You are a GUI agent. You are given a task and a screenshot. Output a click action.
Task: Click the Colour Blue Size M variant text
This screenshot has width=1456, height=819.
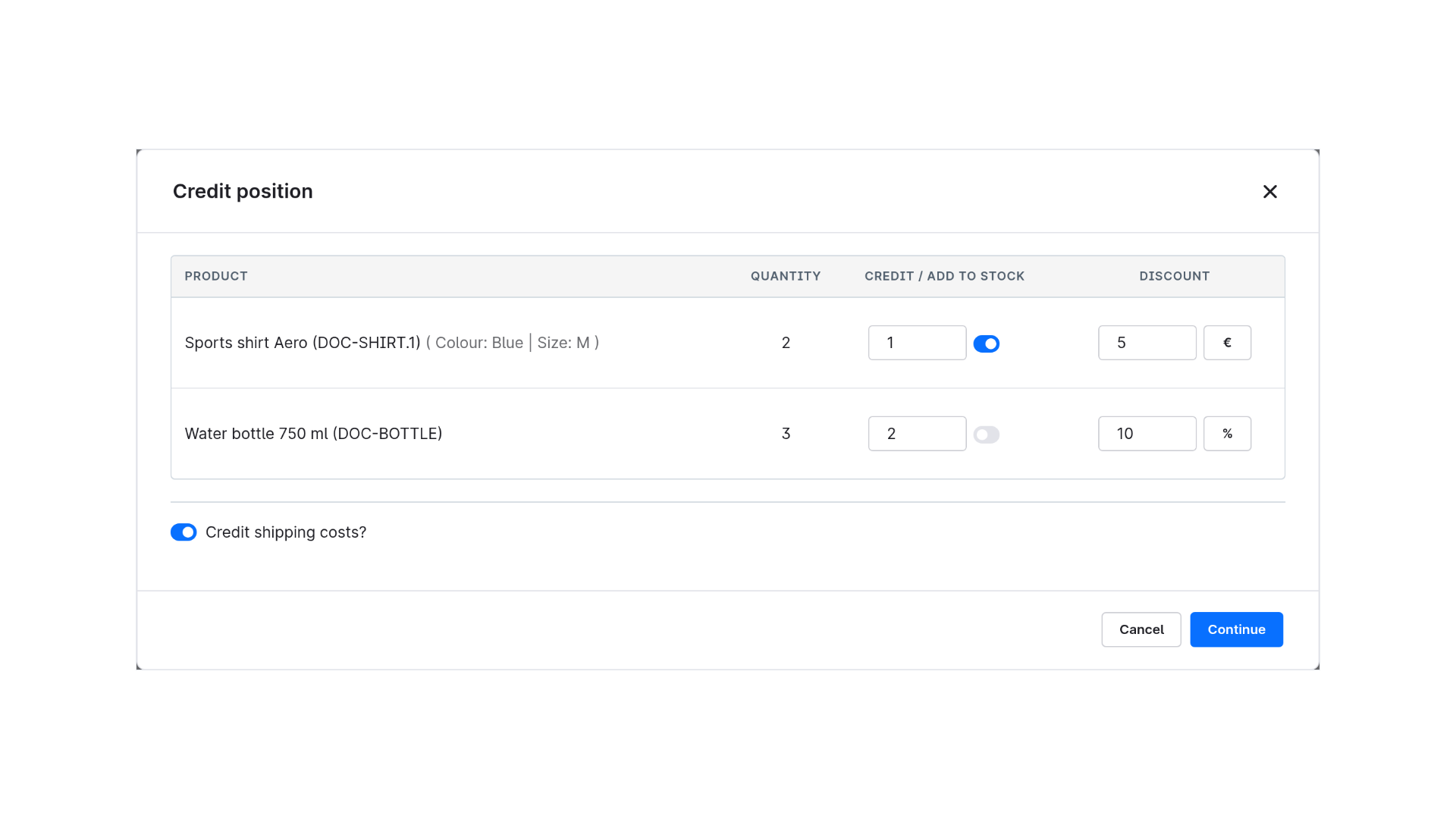[x=513, y=343]
